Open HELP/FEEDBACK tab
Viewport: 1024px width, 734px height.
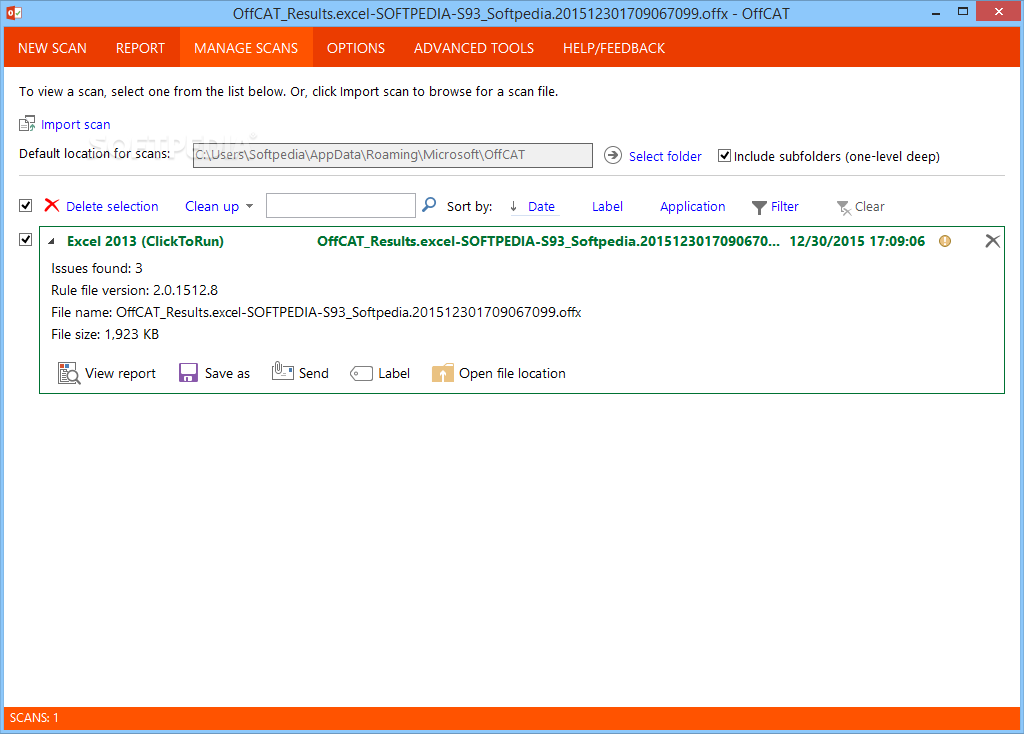coord(614,48)
